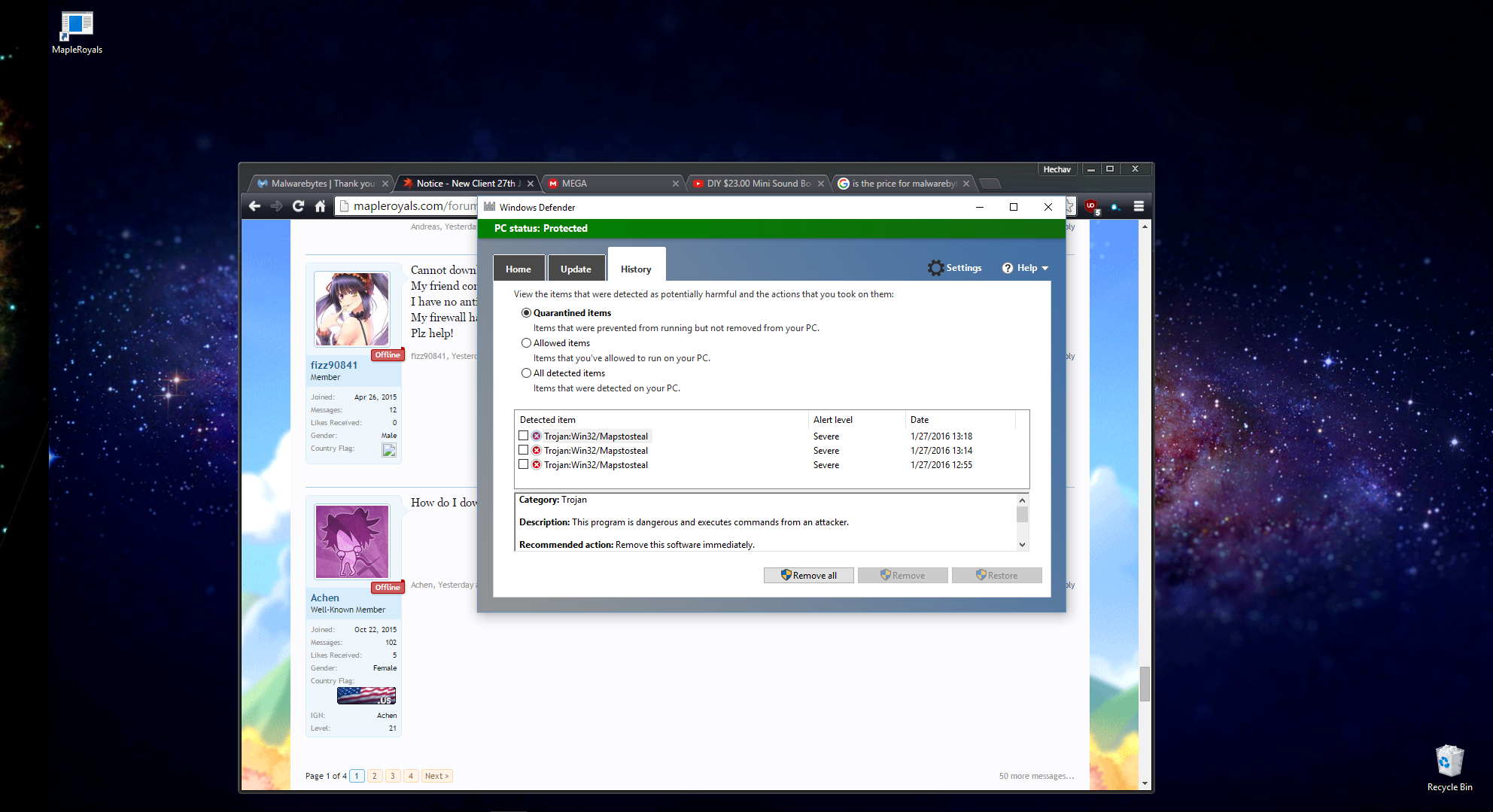Expand the Help dropdown arrow
The width and height of the screenshot is (1493, 812).
click(1044, 269)
